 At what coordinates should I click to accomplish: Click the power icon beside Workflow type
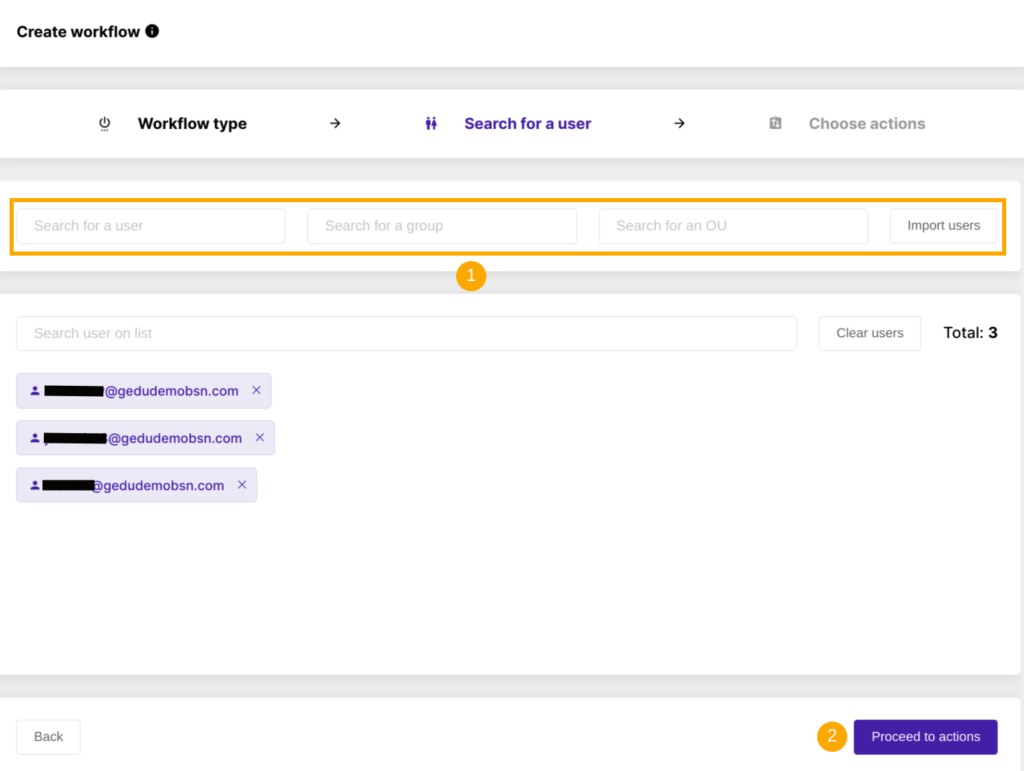coord(105,124)
